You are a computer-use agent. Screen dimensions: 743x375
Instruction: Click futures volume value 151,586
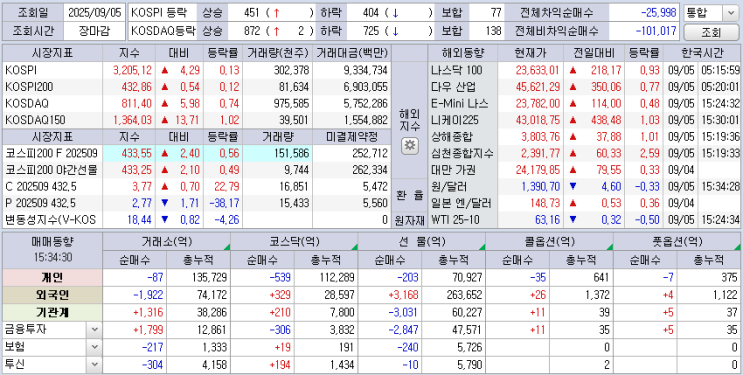coord(291,154)
